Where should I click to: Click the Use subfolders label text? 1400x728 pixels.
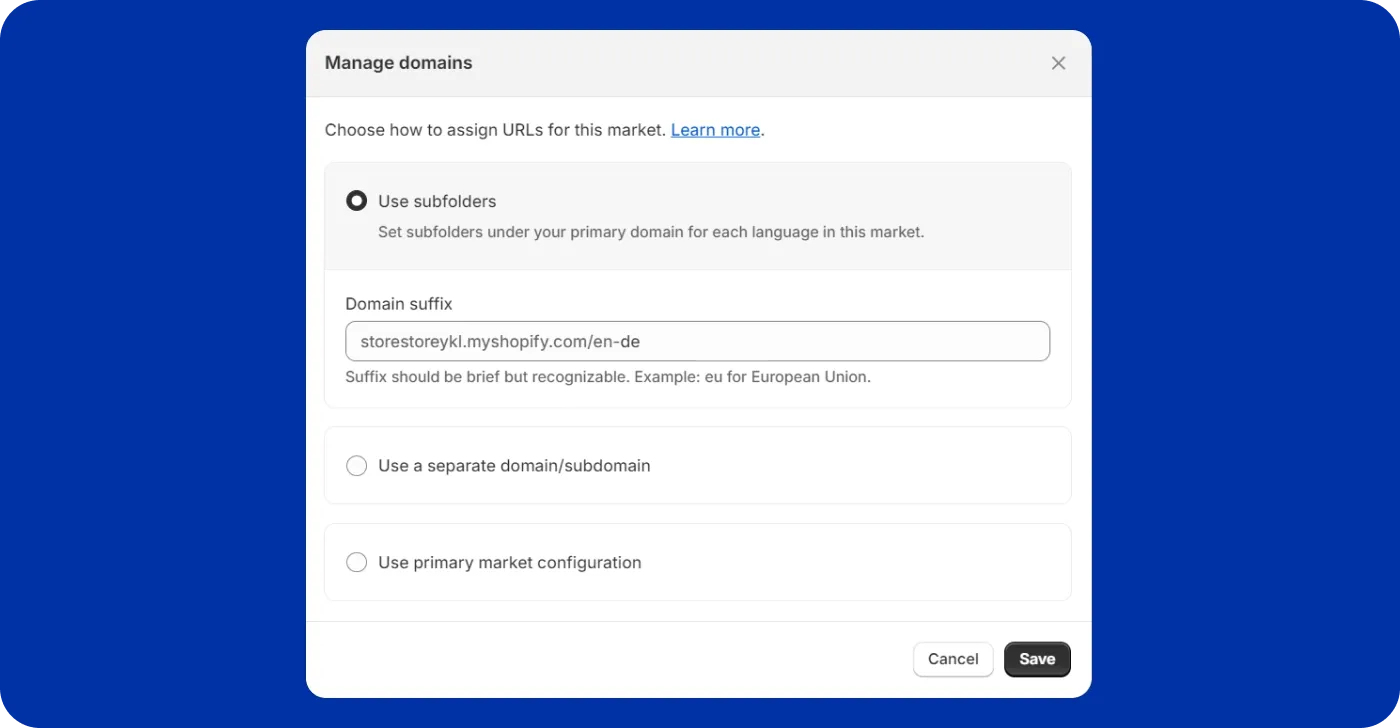point(436,201)
